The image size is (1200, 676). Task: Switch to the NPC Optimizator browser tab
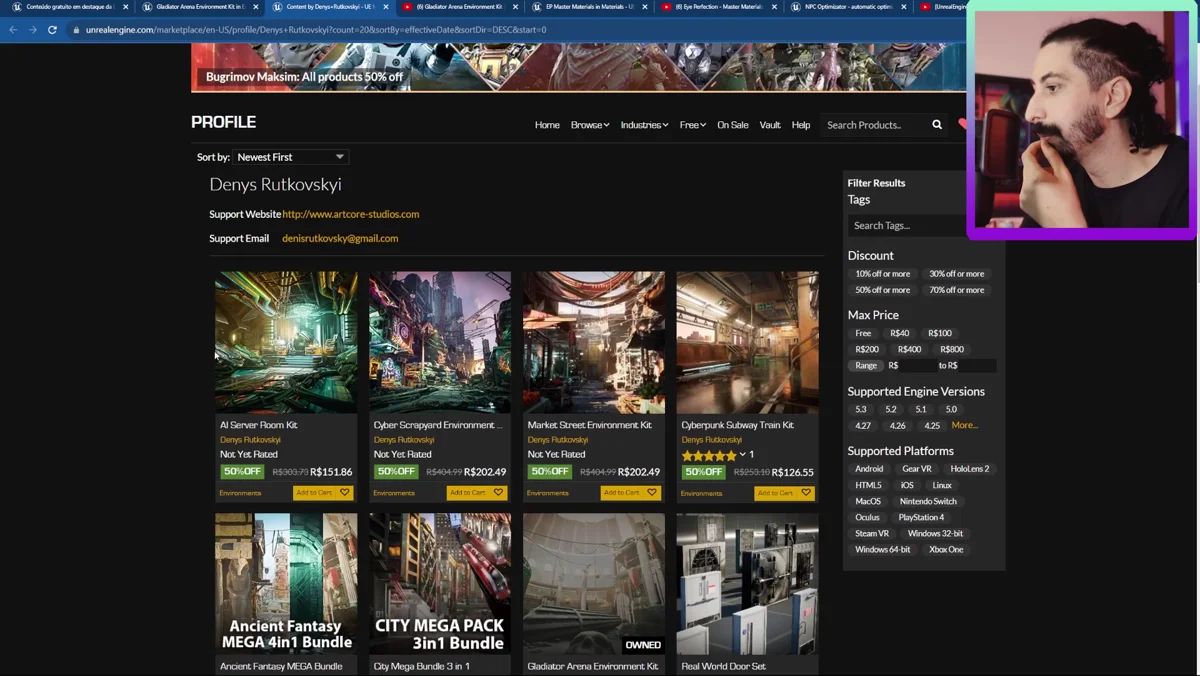pyautogui.click(x=848, y=7)
